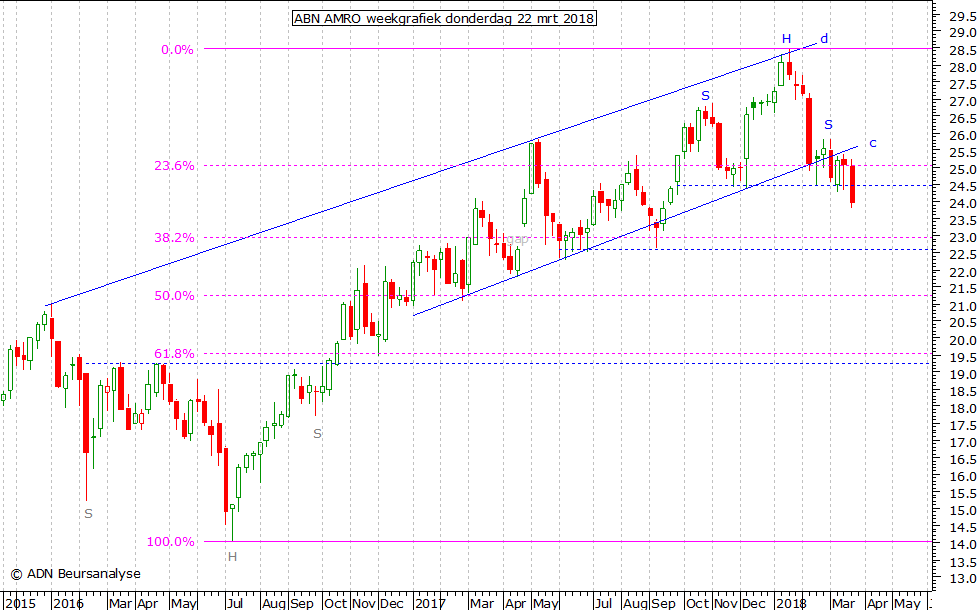The image size is (980, 610).
Task: Click the '17.0' price axis value
Action: 963,442
